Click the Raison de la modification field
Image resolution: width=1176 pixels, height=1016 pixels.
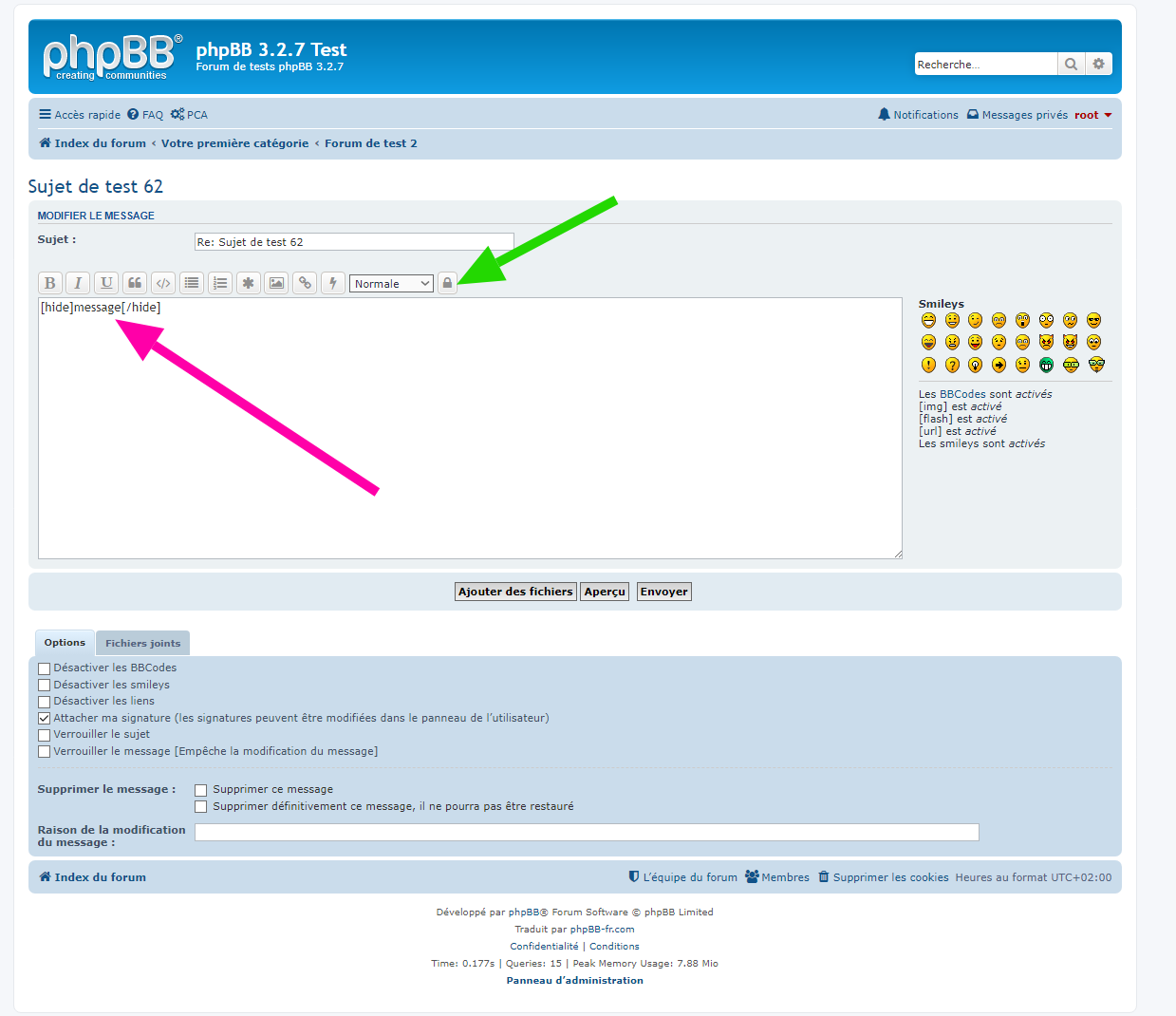coord(586,833)
